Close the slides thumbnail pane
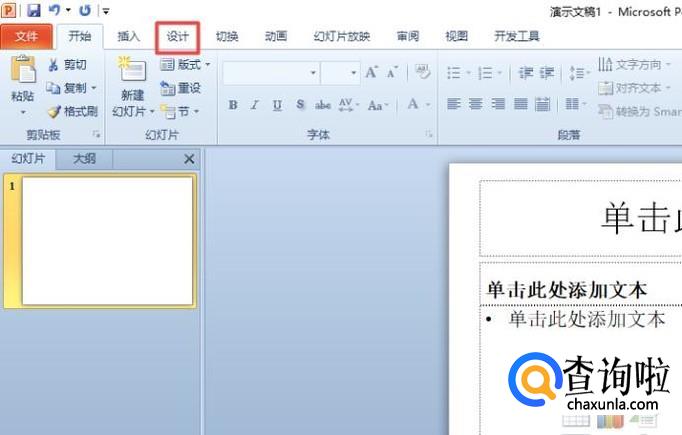682x435 pixels. click(189, 159)
